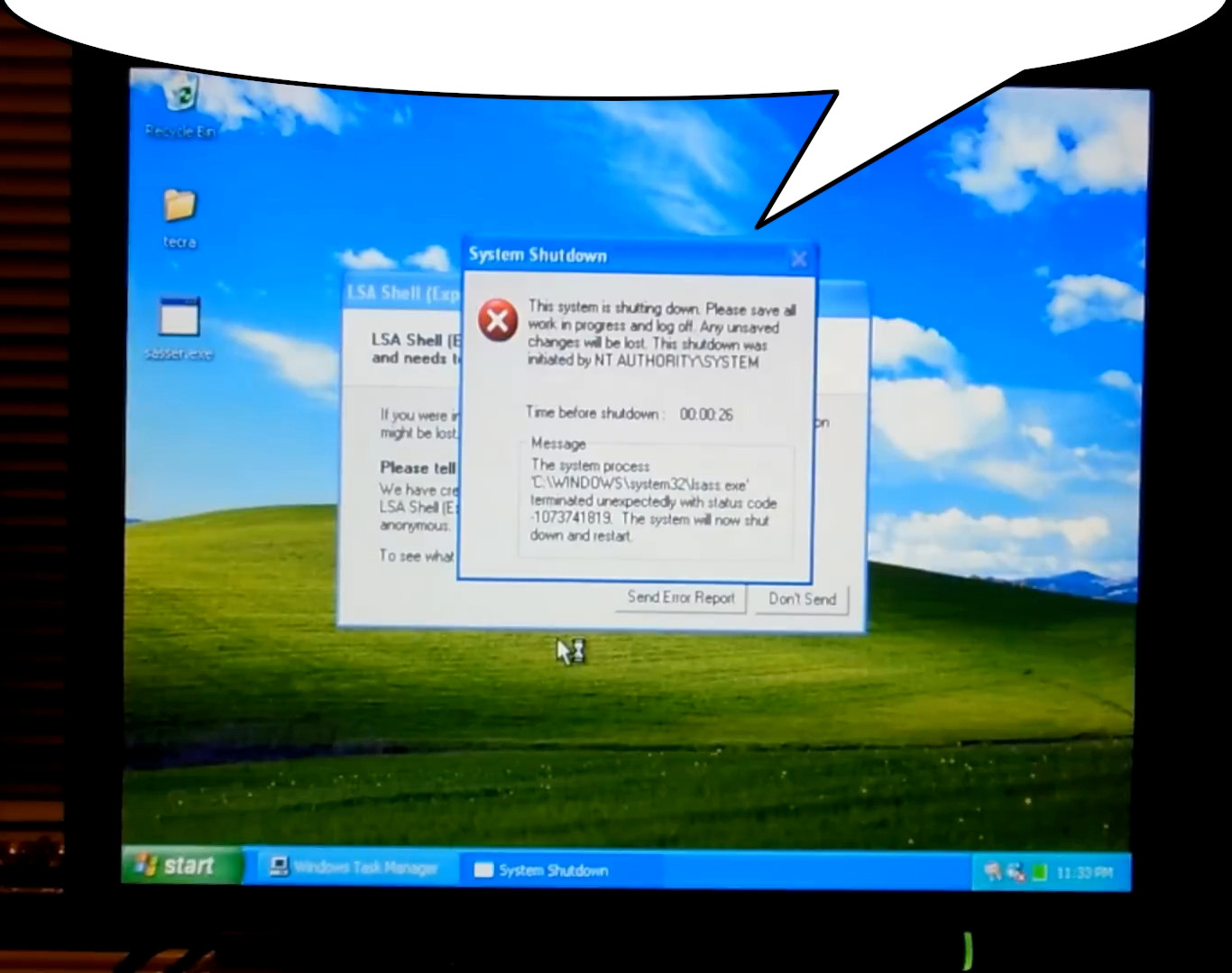Screen dimensions: 1232x973
Task: Click the red error icon in System Shutdown
Action: click(x=498, y=321)
